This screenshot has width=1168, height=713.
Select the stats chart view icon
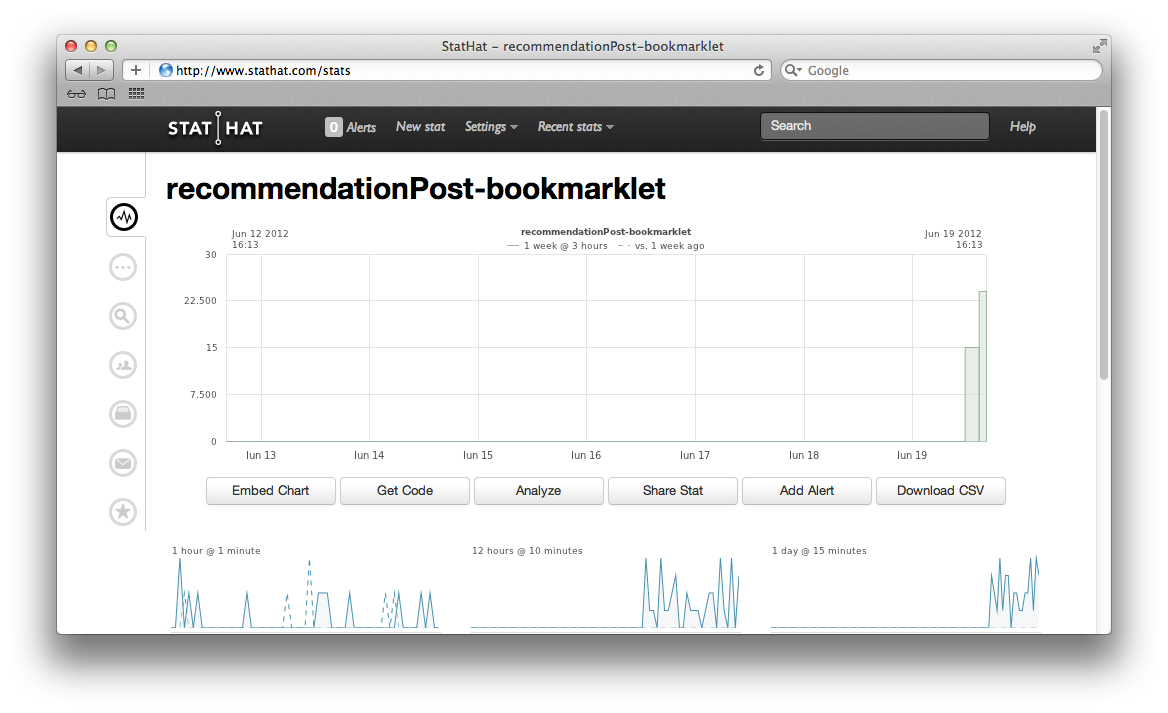coord(124,216)
